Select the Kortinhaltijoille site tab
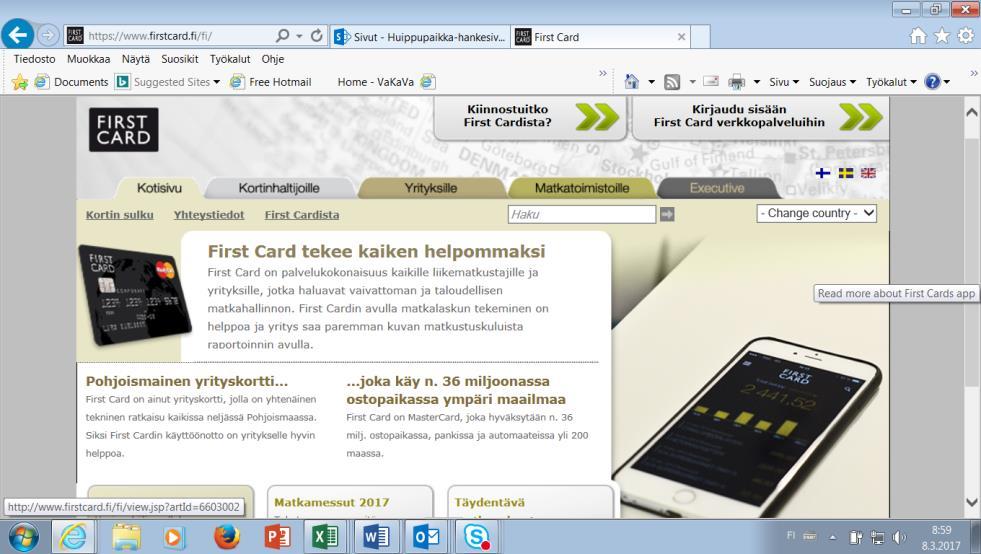 point(279,188)
